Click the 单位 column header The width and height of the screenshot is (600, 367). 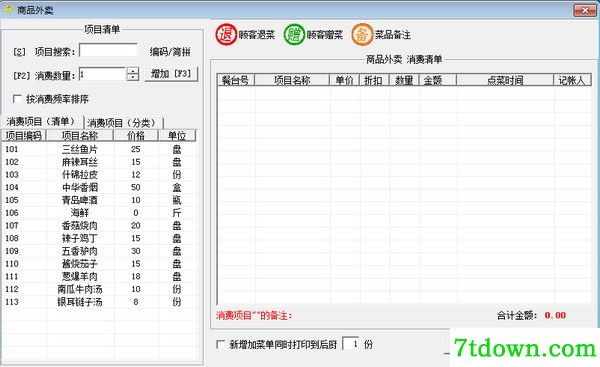pos(177,135)
